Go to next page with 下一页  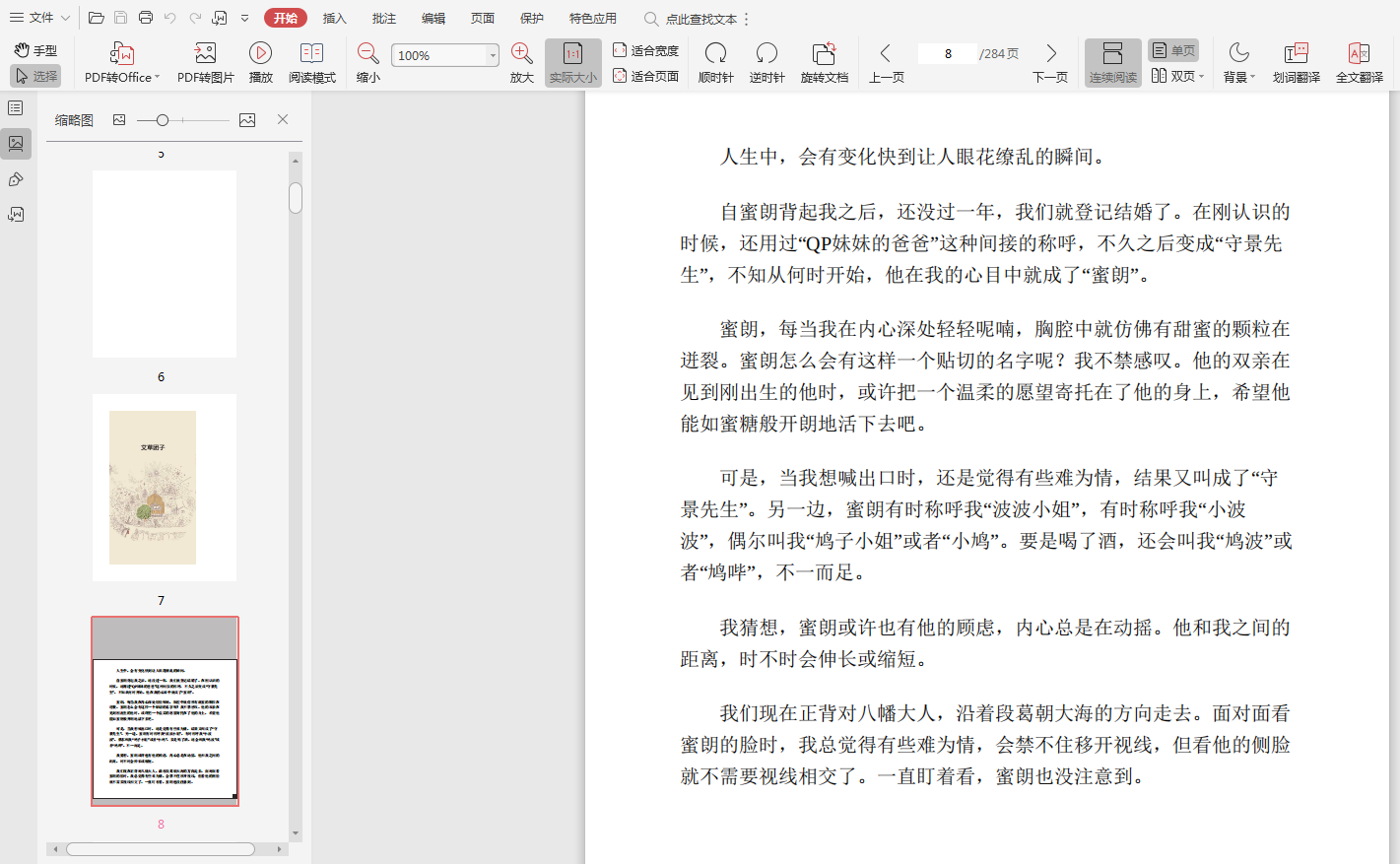coord(1050,63)
